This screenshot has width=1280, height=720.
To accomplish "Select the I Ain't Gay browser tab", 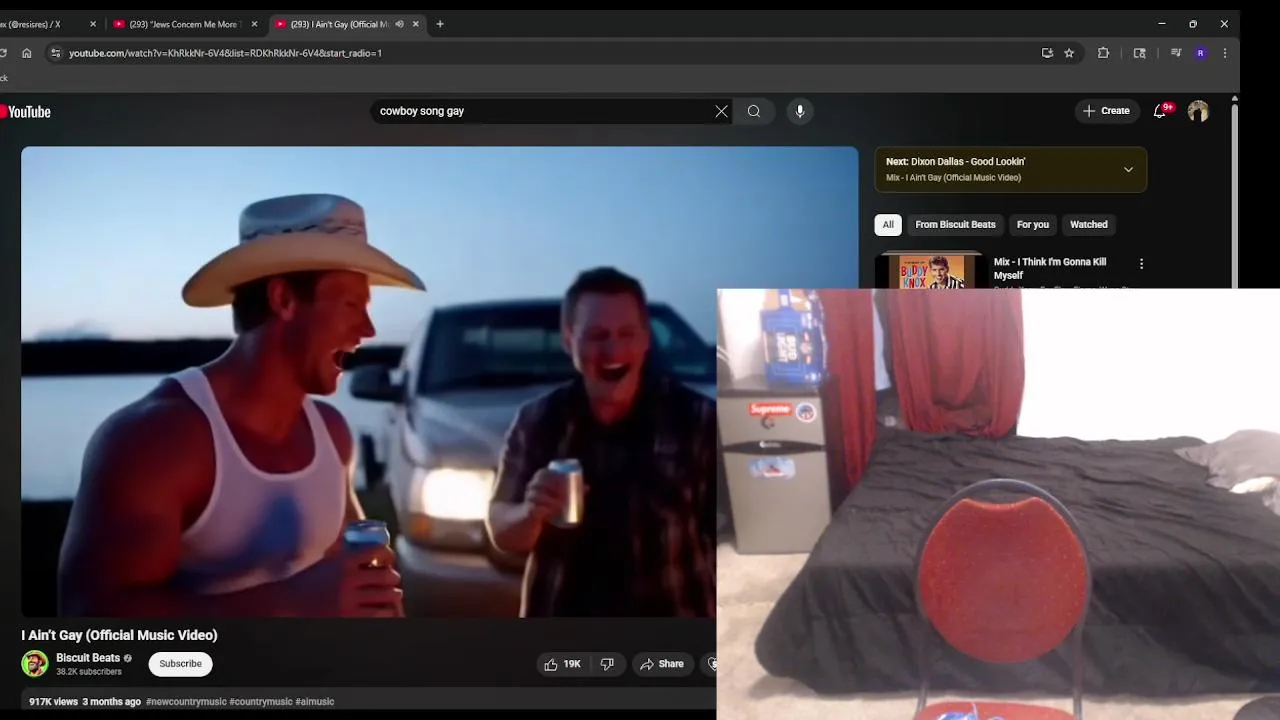I will click(346, 24).
